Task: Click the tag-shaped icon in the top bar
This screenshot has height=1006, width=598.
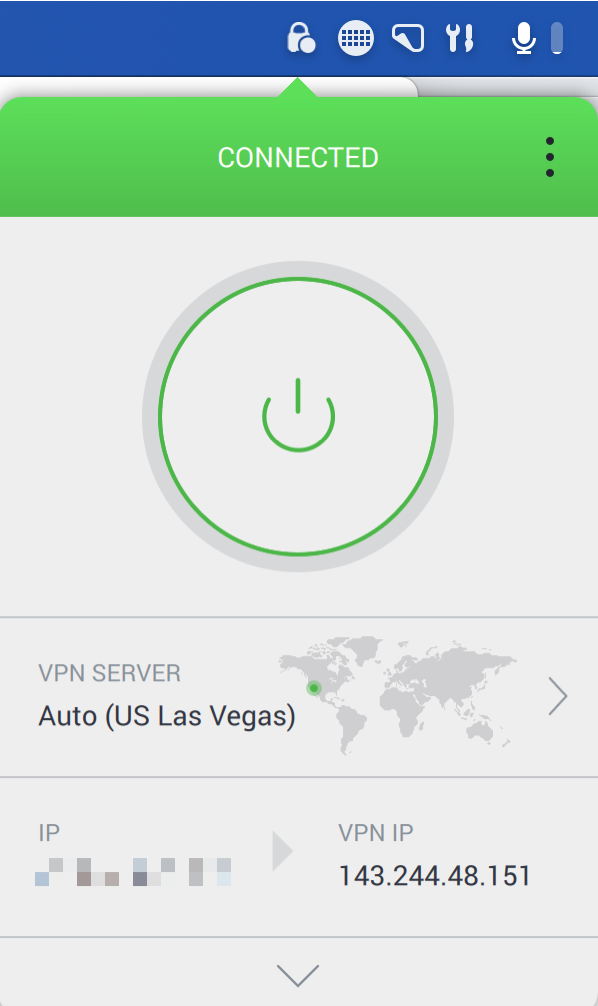Action: point(409,38)
